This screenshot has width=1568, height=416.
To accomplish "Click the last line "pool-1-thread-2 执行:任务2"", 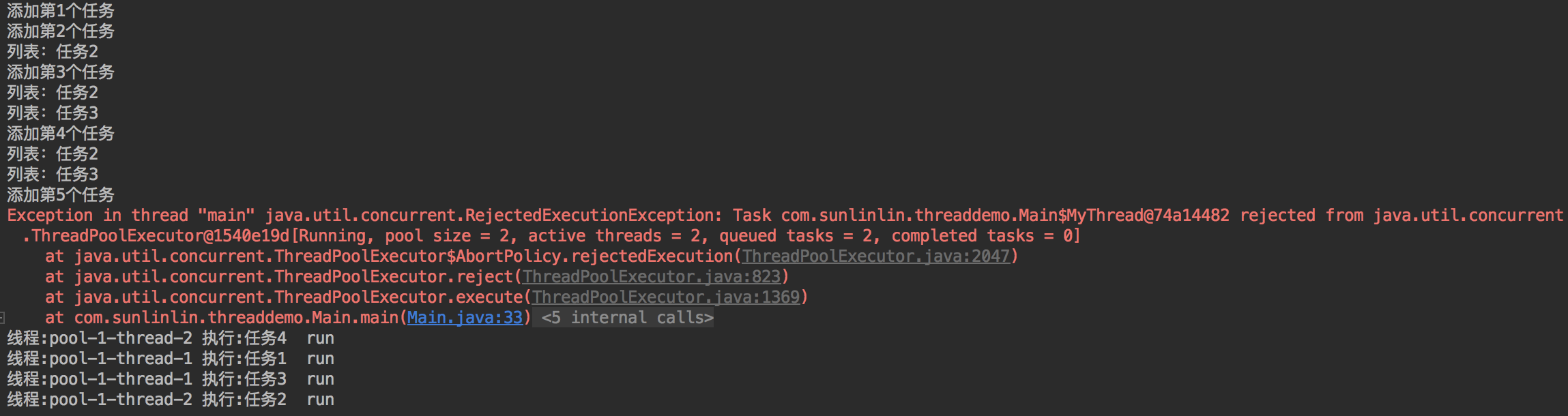I will click(171, 400).
